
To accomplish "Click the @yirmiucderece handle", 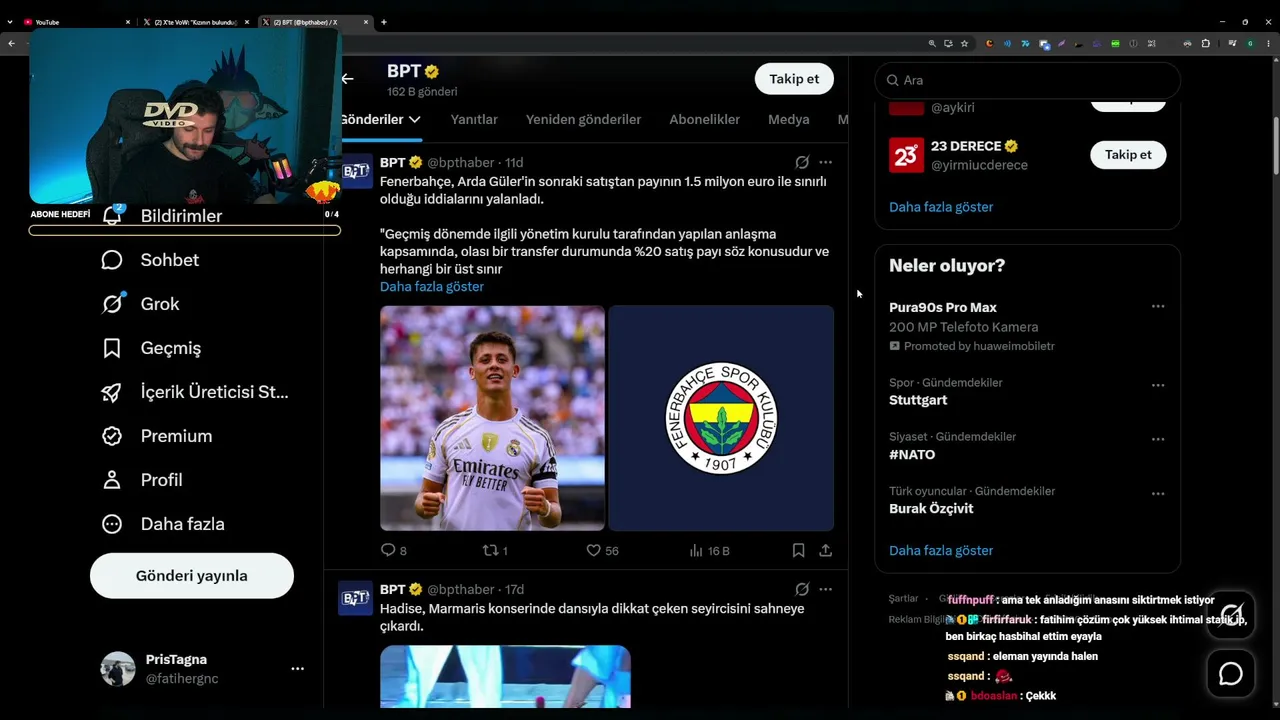I will pos(979,165).
